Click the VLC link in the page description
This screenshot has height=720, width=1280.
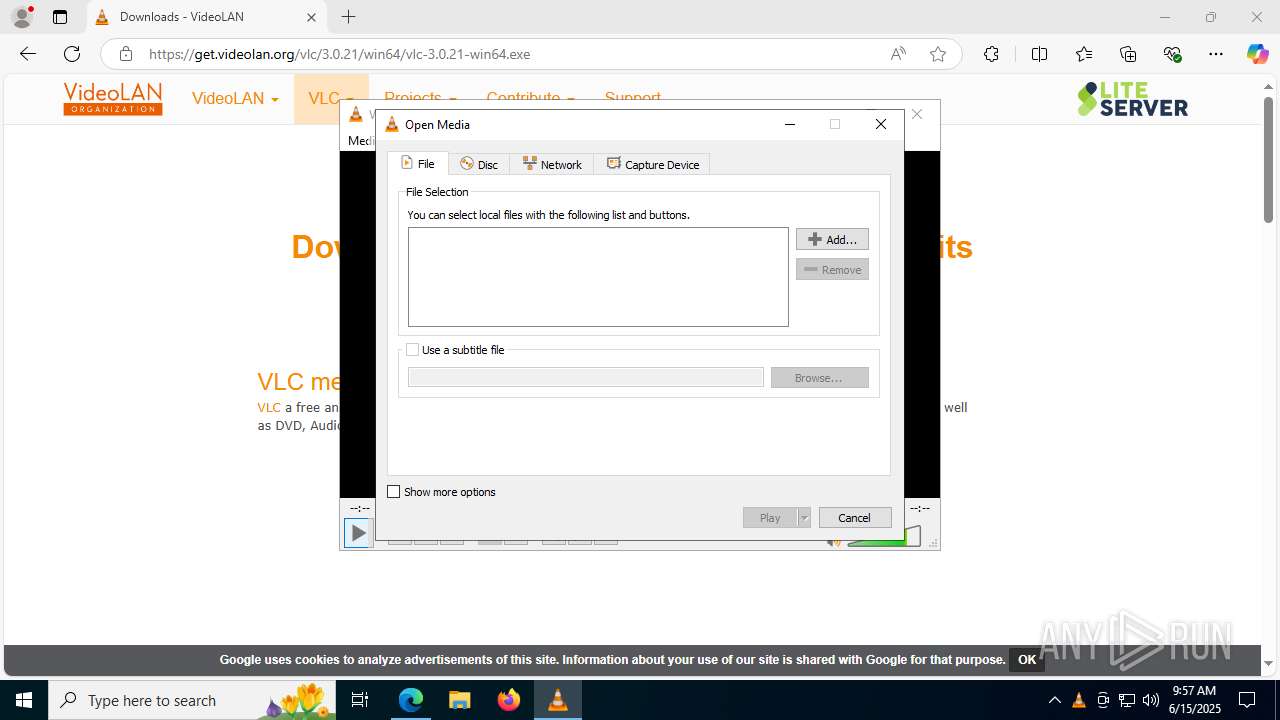point(269,407)
